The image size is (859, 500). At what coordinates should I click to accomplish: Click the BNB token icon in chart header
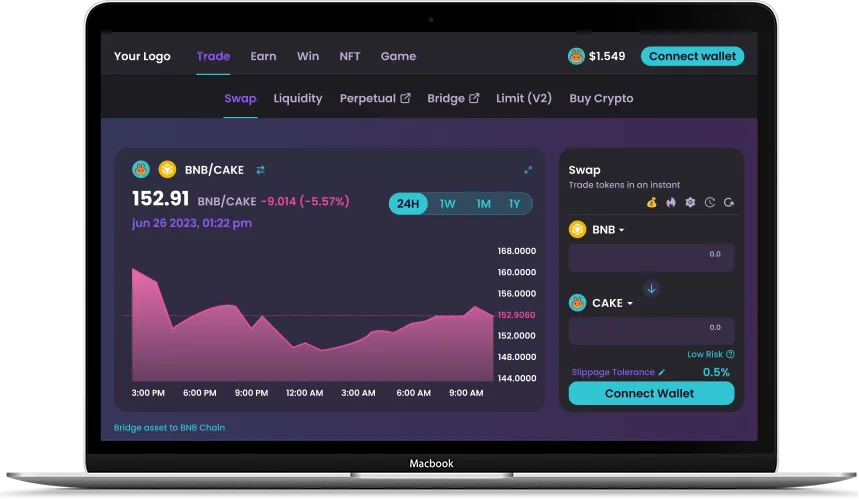pos(167,170)
